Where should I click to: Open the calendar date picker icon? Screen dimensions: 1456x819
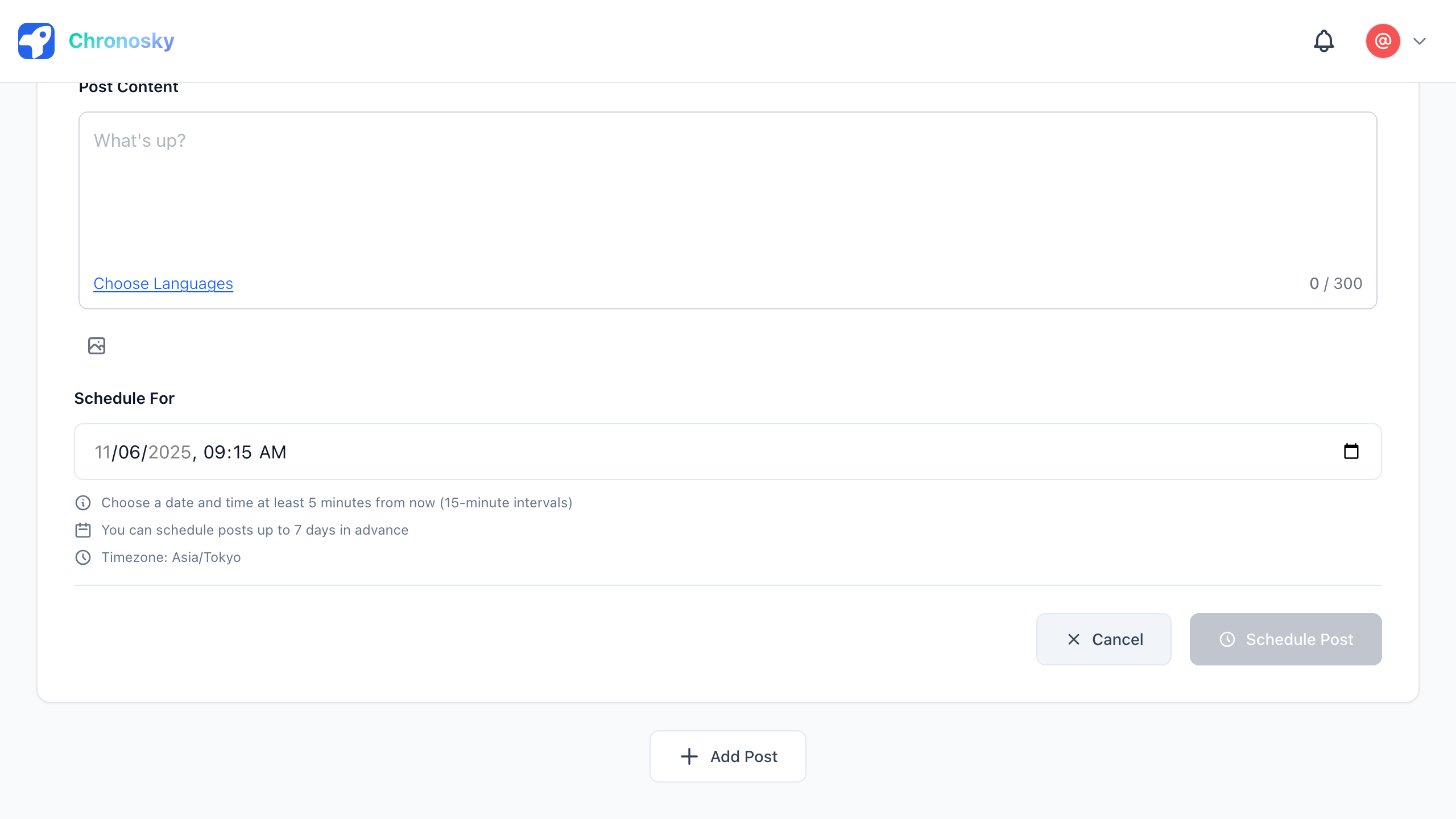[x=1351, y=452]
